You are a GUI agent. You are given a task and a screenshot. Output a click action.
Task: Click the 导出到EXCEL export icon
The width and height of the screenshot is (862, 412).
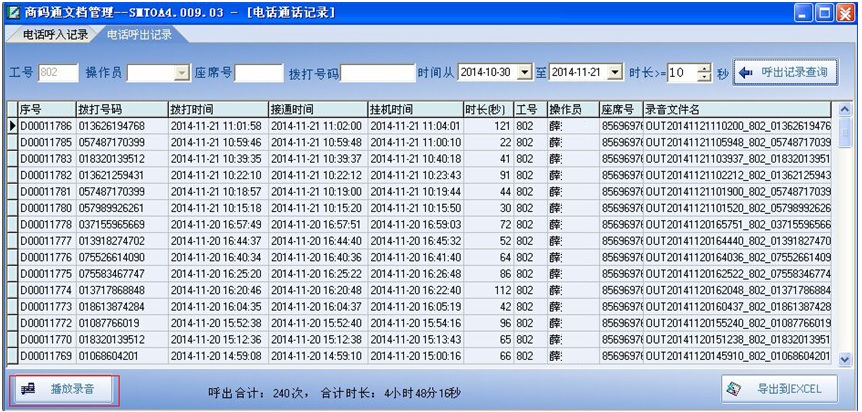(x=732, y=388)
